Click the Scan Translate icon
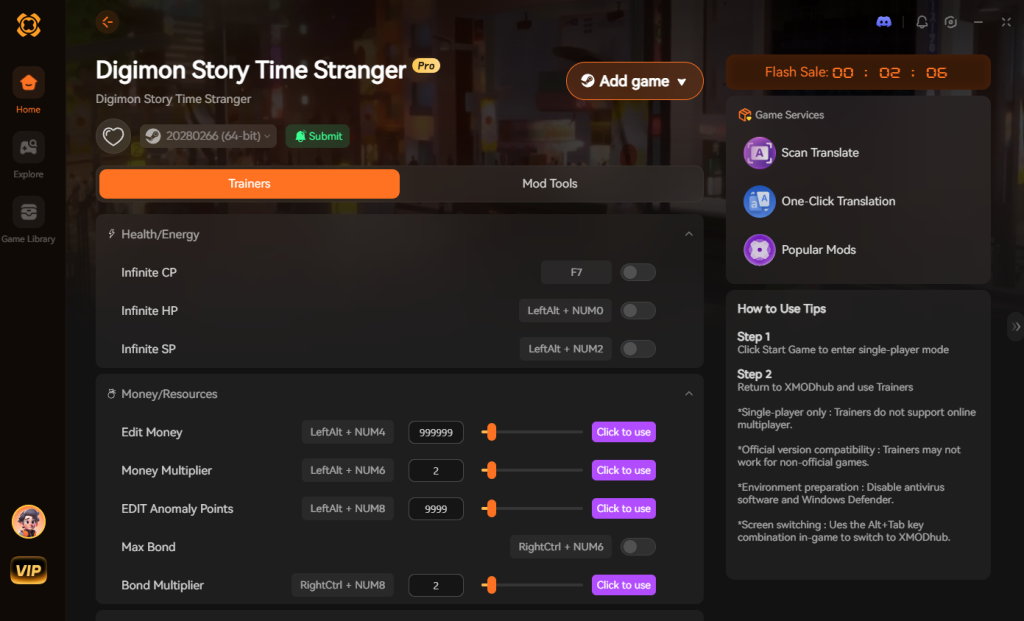This screenshot has height=621, width=1024. click(x=759, y=153)
